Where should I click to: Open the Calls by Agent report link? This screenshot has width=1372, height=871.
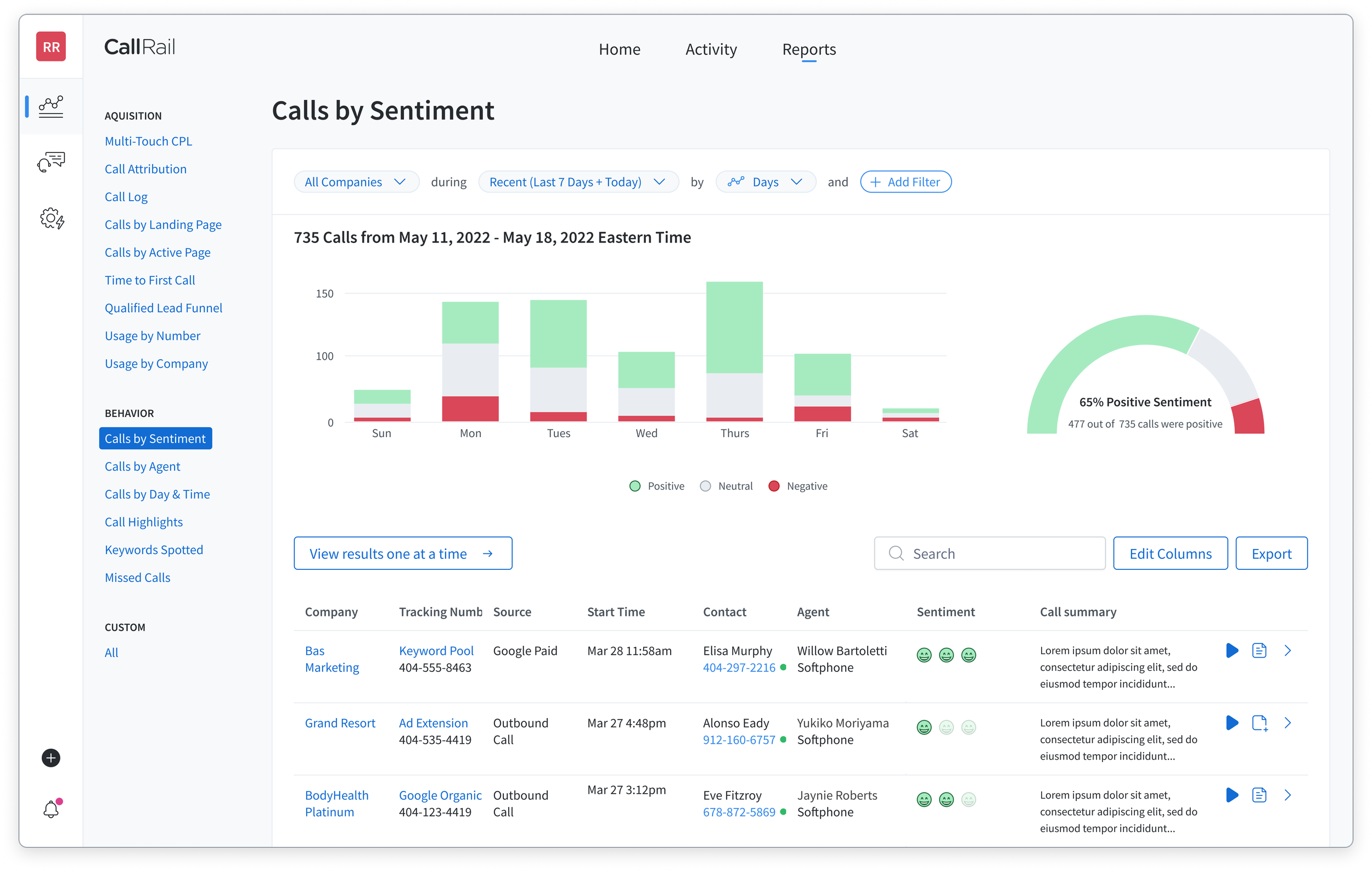pyautogui.click(x=142, y=466)
